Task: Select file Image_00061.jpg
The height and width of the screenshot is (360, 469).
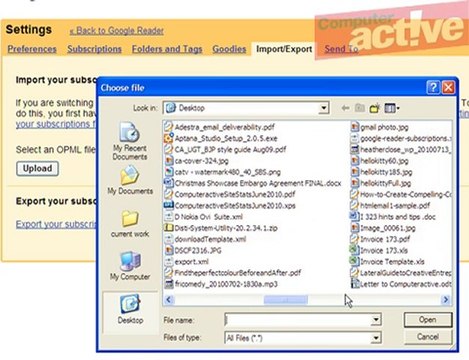Action: (x=383, y=228)
